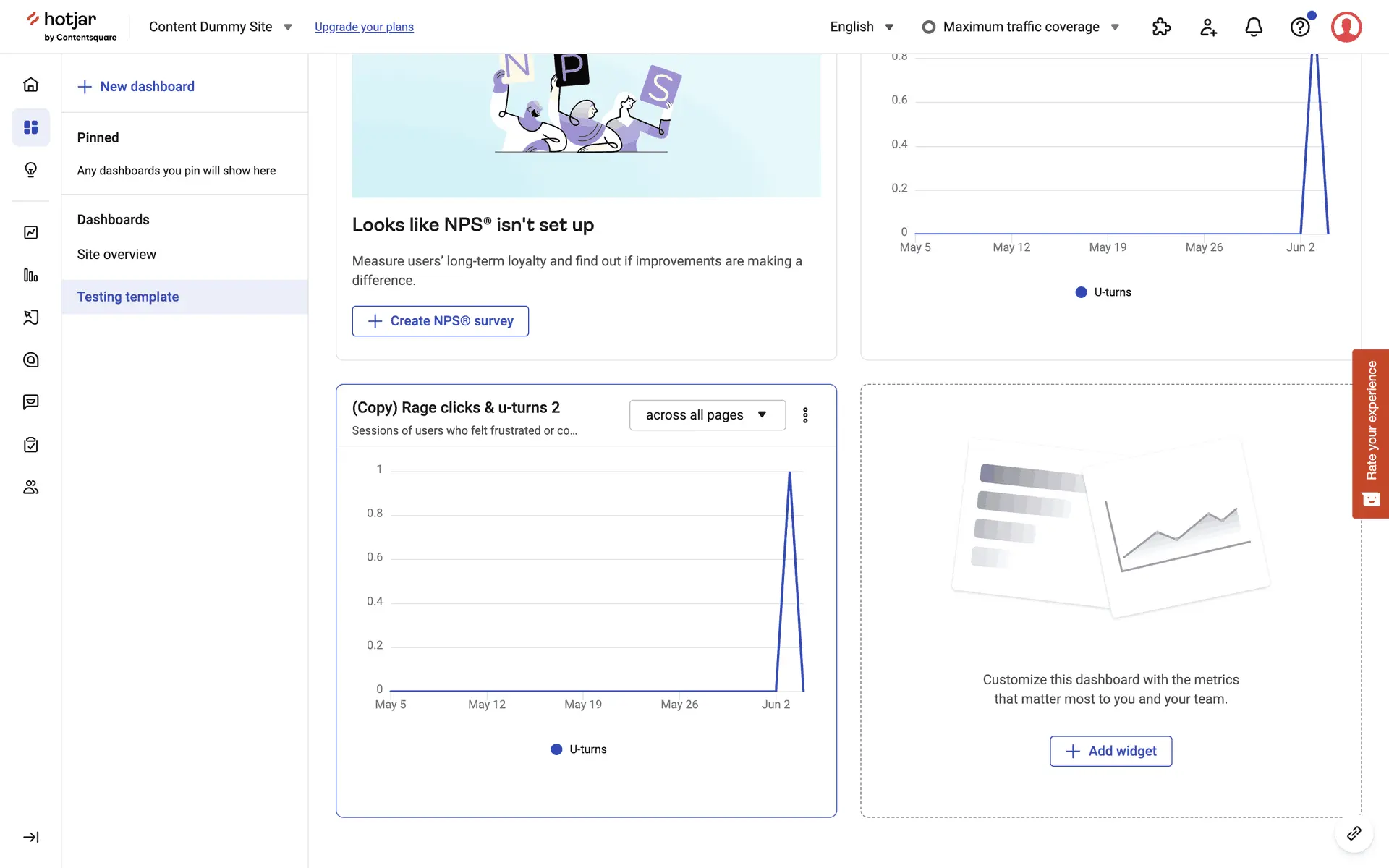Click Upgrade your plans link
1389x868 pixels.
[364, 27]
